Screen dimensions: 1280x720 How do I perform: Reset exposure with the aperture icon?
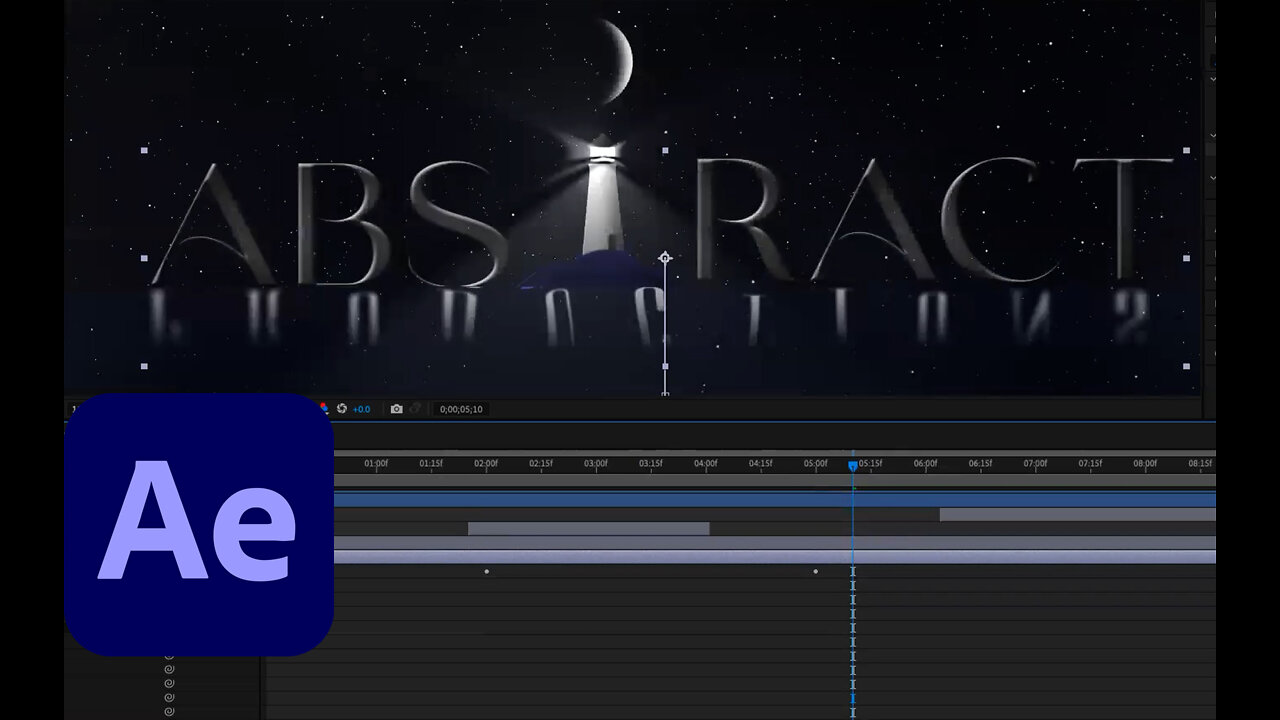341,409
